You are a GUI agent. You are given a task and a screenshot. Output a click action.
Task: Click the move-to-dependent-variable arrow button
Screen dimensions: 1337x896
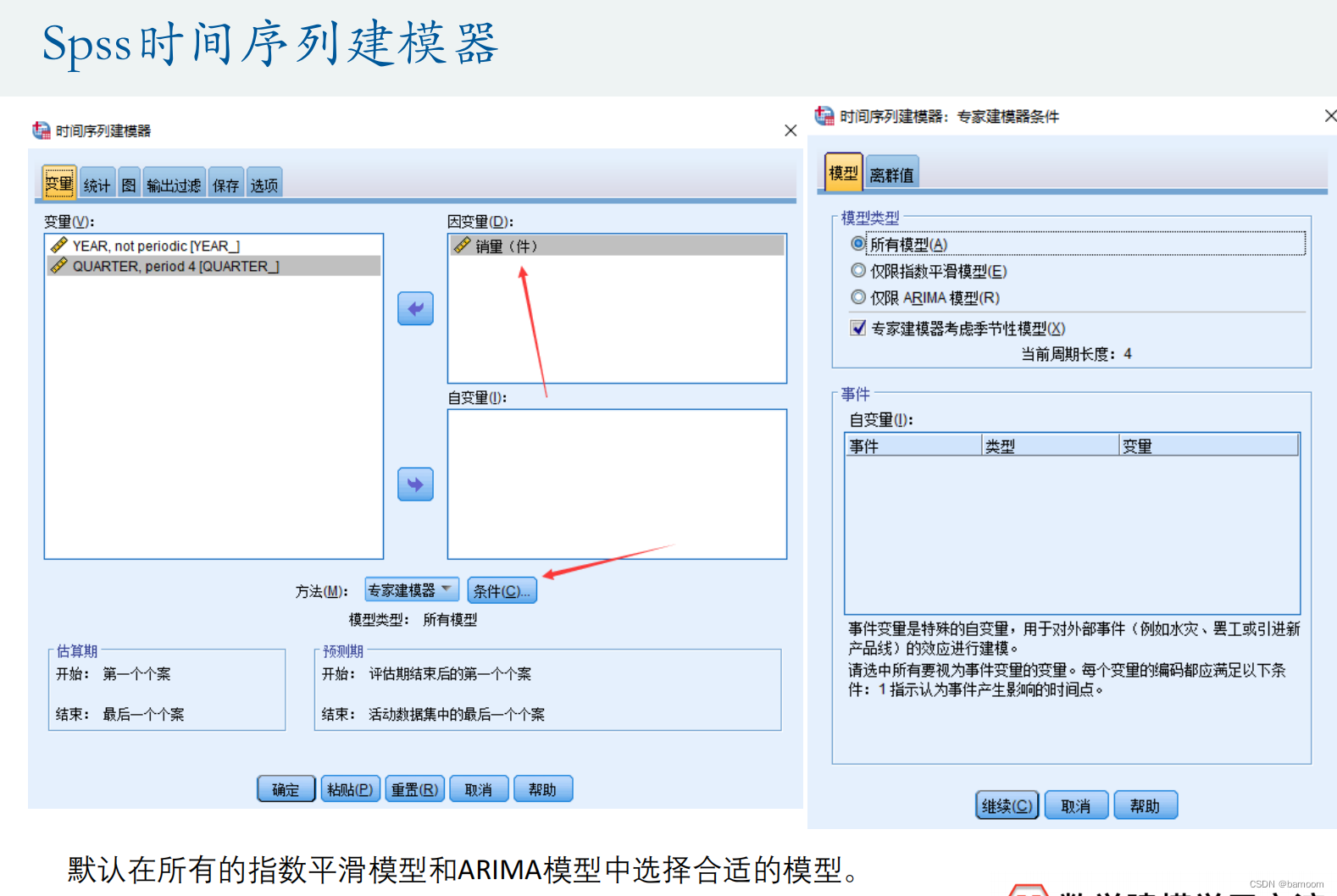tap(415, 309)
